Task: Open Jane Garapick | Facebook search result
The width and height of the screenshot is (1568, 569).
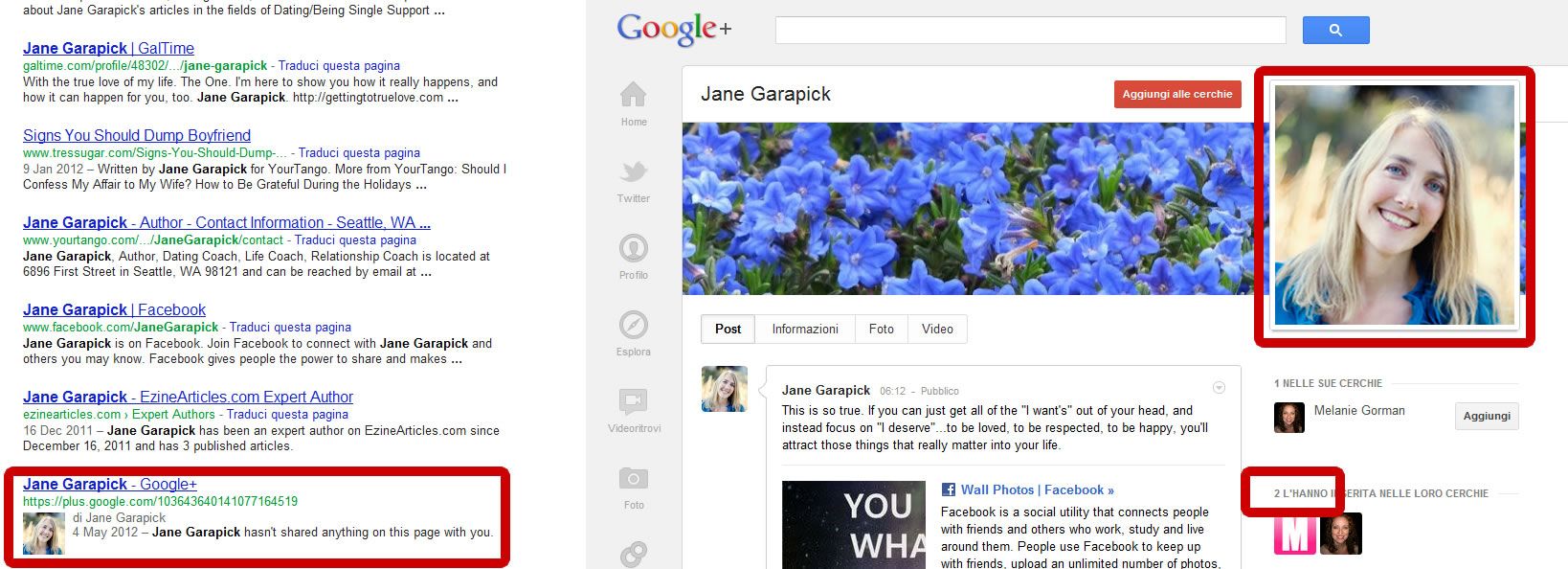Action: tap(114, 309)
